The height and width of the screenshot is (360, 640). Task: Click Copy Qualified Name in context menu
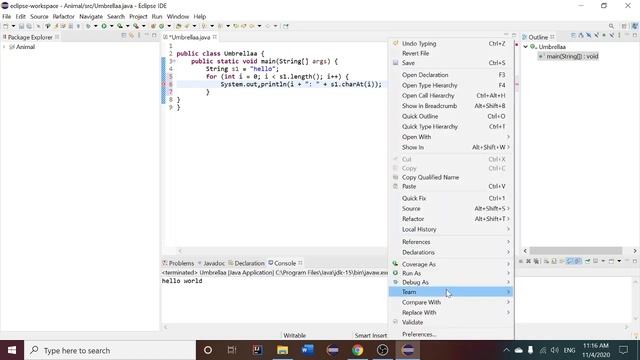tap(451, 177)
